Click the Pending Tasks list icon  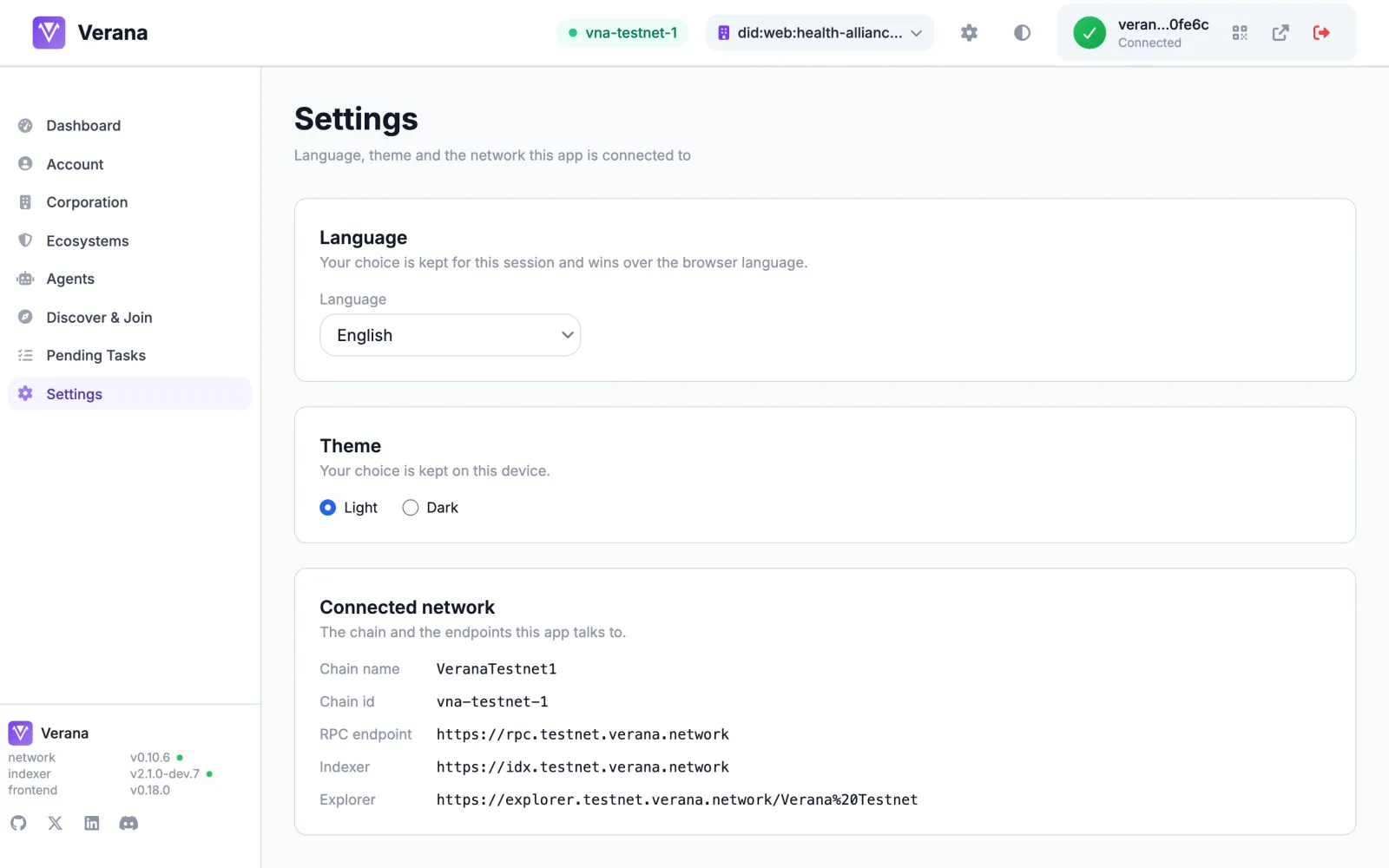tap(25, 355)
